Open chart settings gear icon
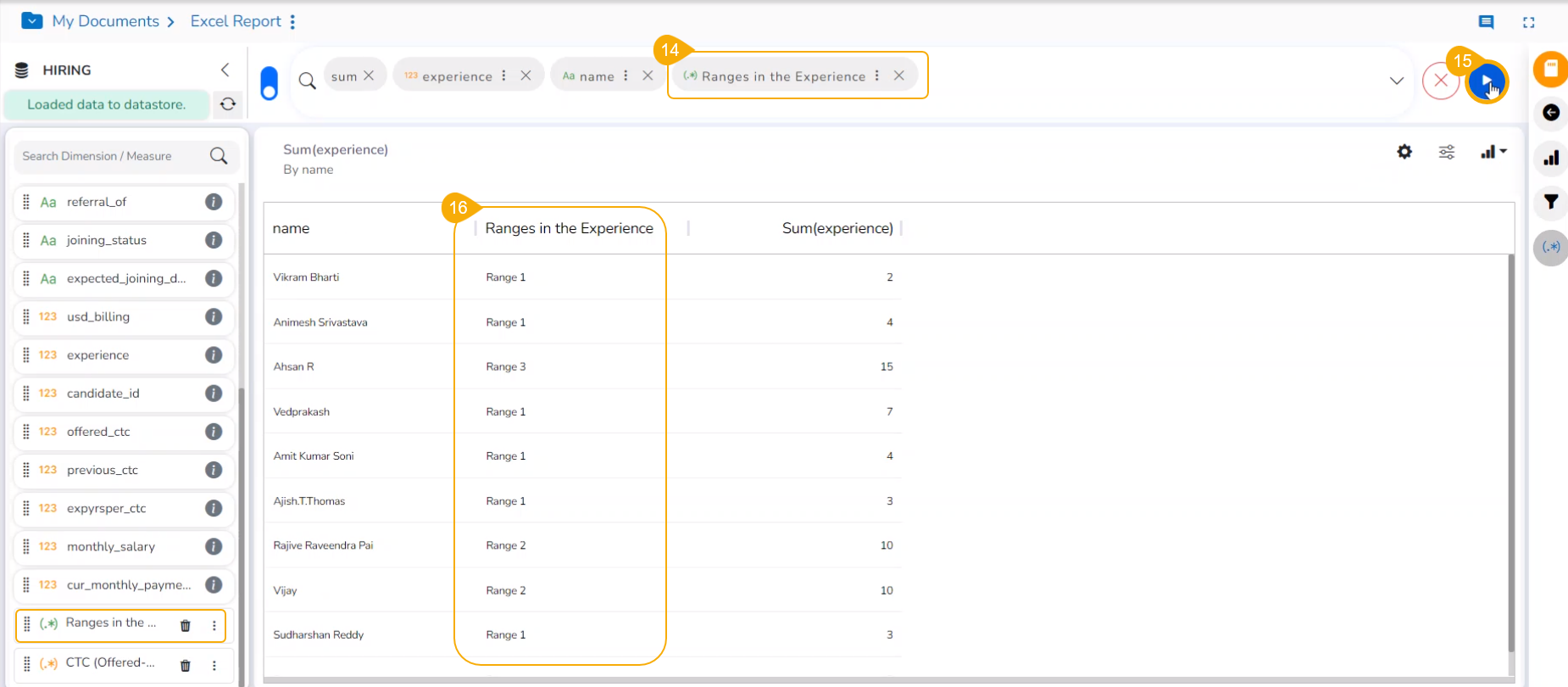The image size is (1568, 687). 1404,152
